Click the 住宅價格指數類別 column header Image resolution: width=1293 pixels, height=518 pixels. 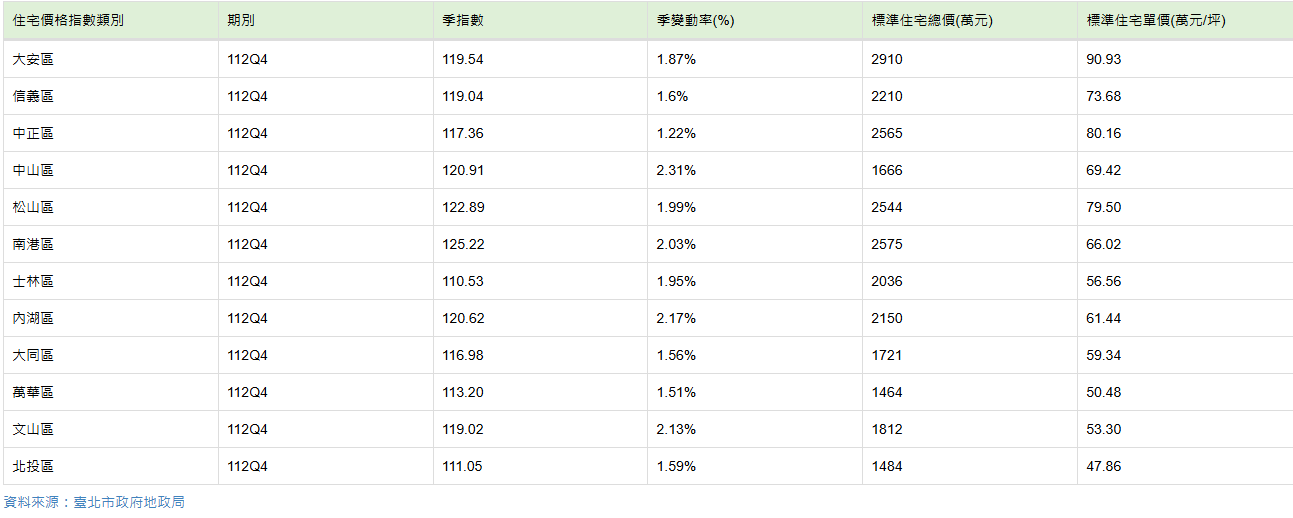tap(69, 21)
